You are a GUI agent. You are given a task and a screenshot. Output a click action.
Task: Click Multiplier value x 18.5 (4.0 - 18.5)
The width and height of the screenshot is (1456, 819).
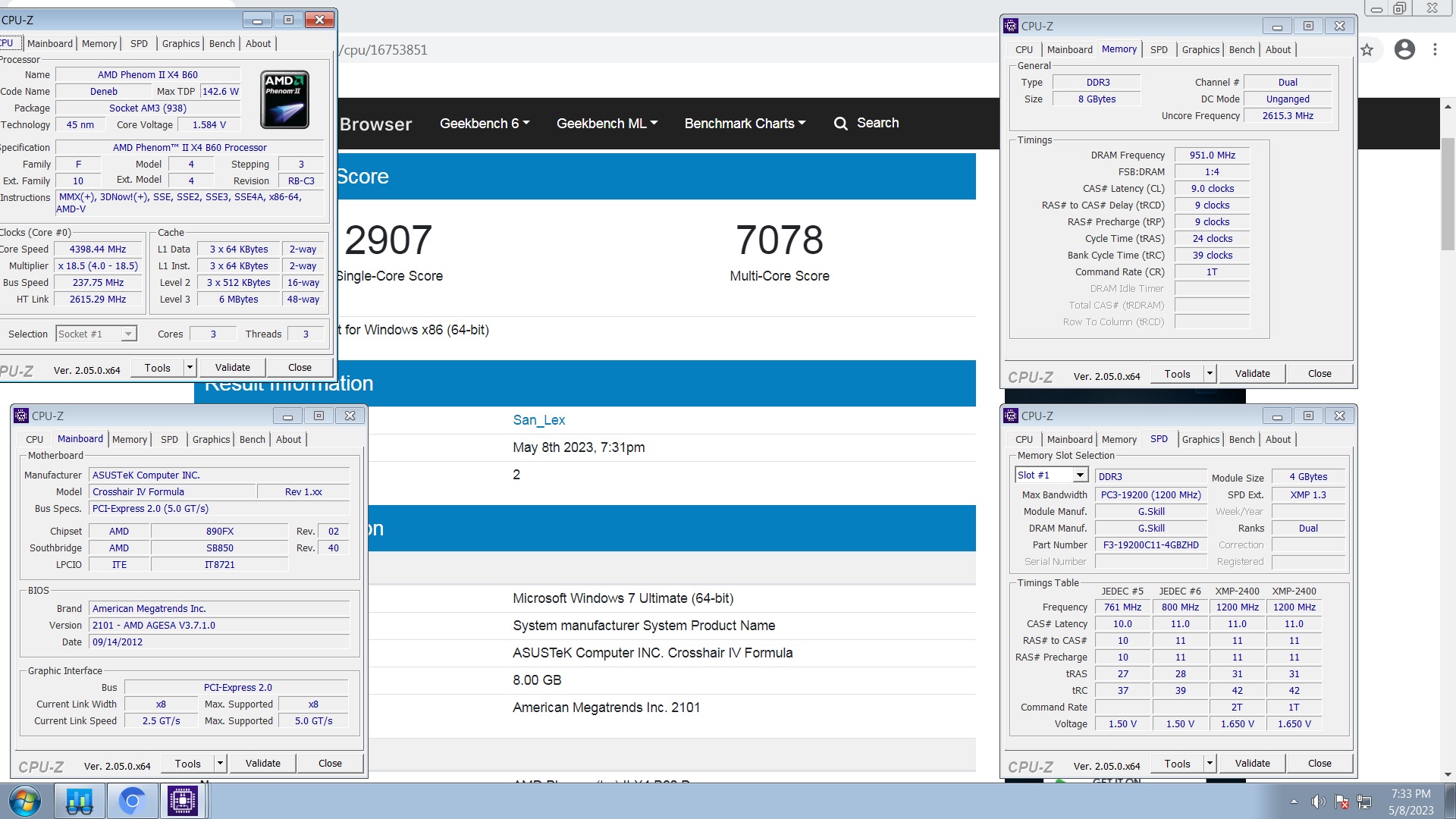98,266
